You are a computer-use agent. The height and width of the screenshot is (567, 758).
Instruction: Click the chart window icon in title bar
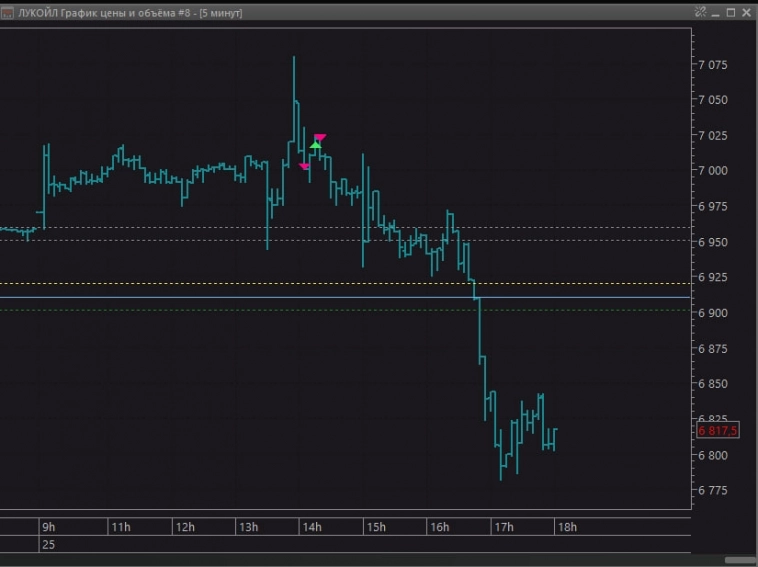point(9,13)
